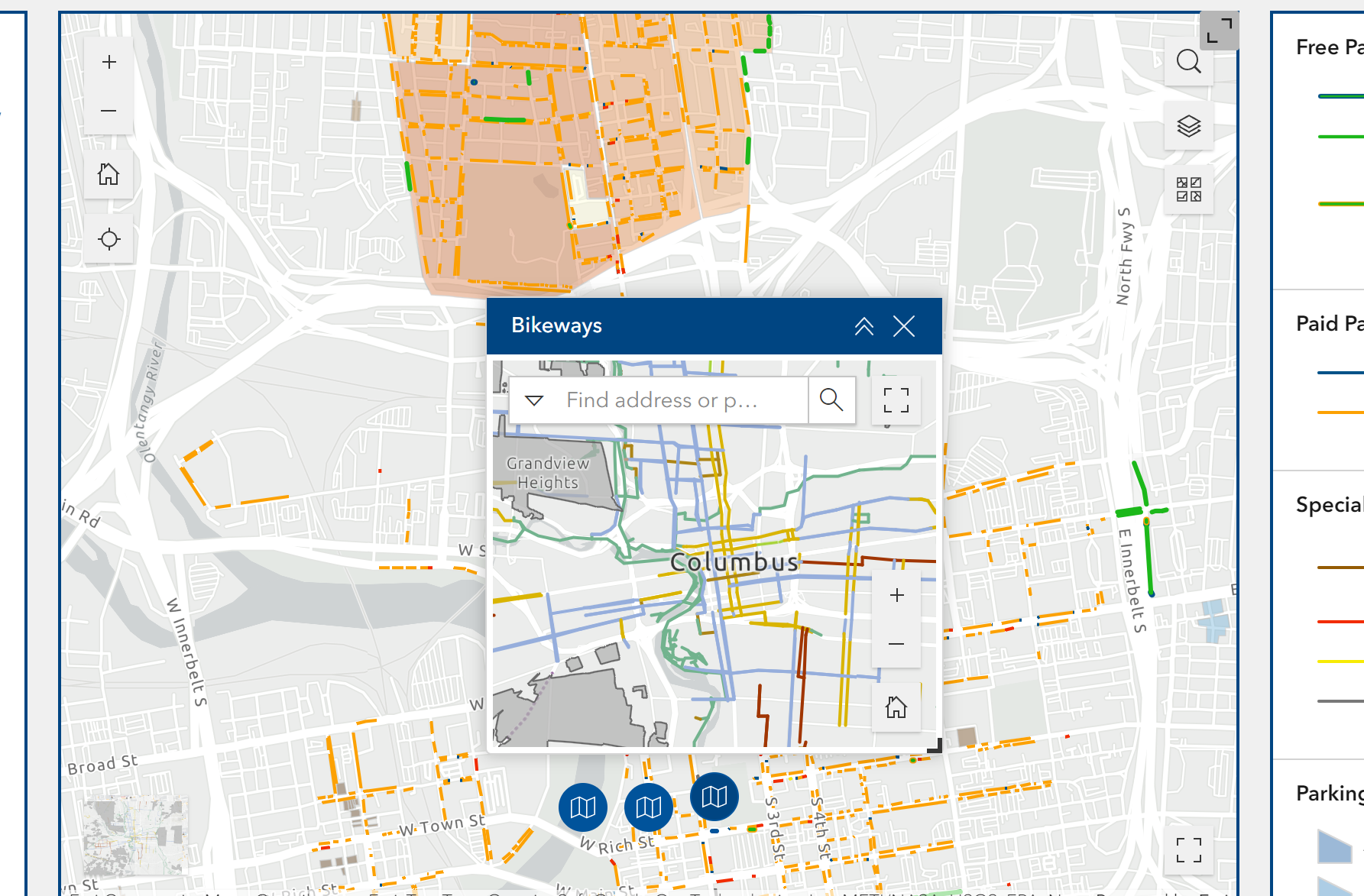Zoom in the Bikeways inset map
1364x896 pixels.
coord(896,595)
